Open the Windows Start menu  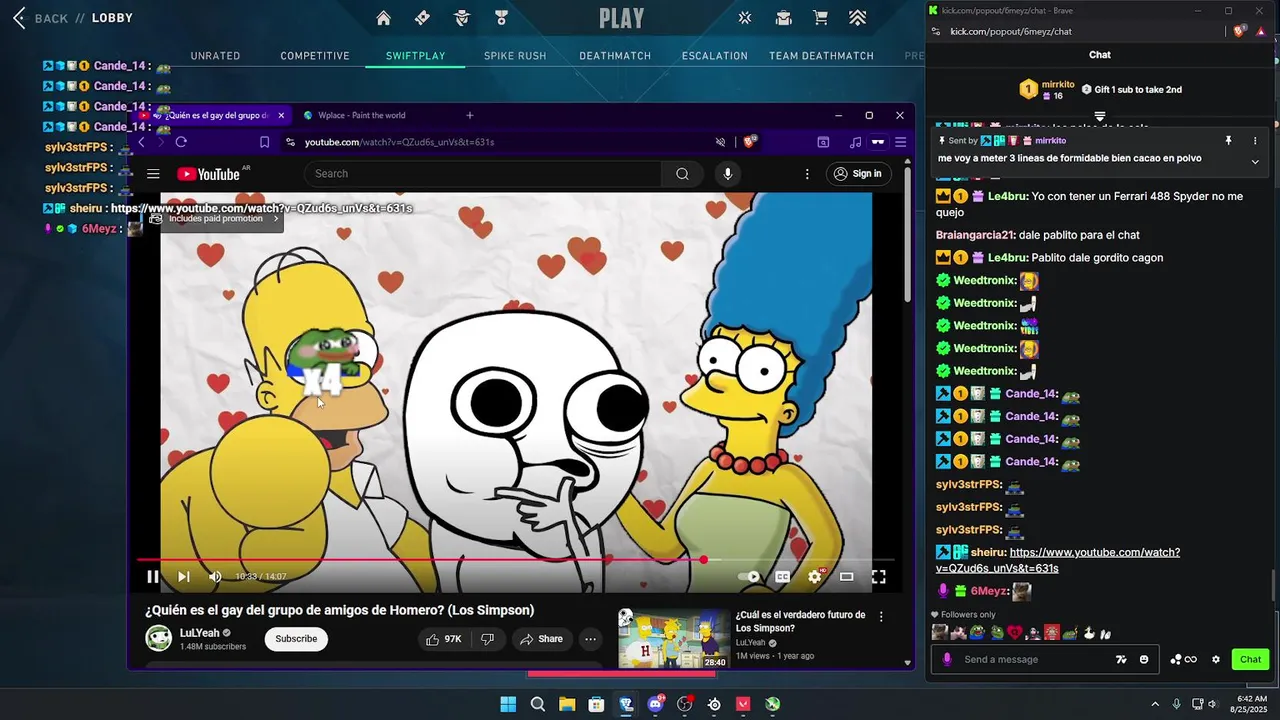tap(508, 704)
